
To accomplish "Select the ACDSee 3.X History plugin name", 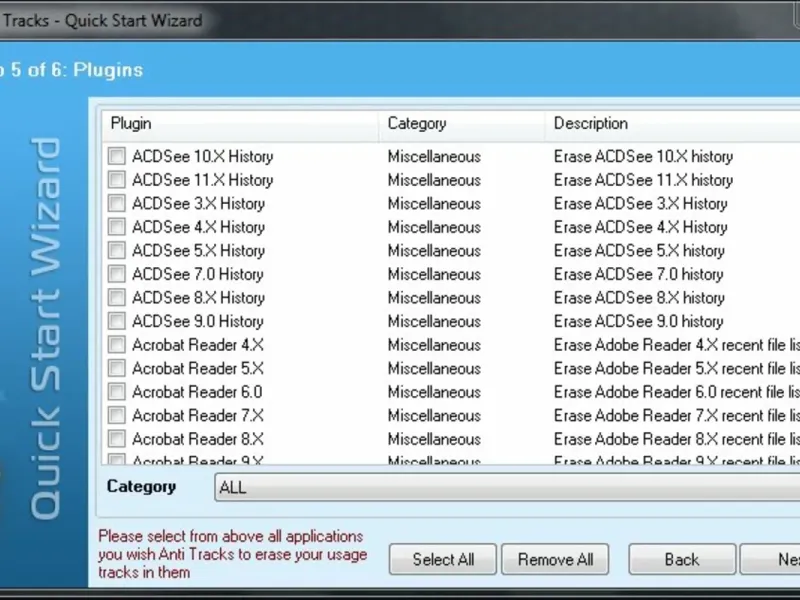I will 198,204.
